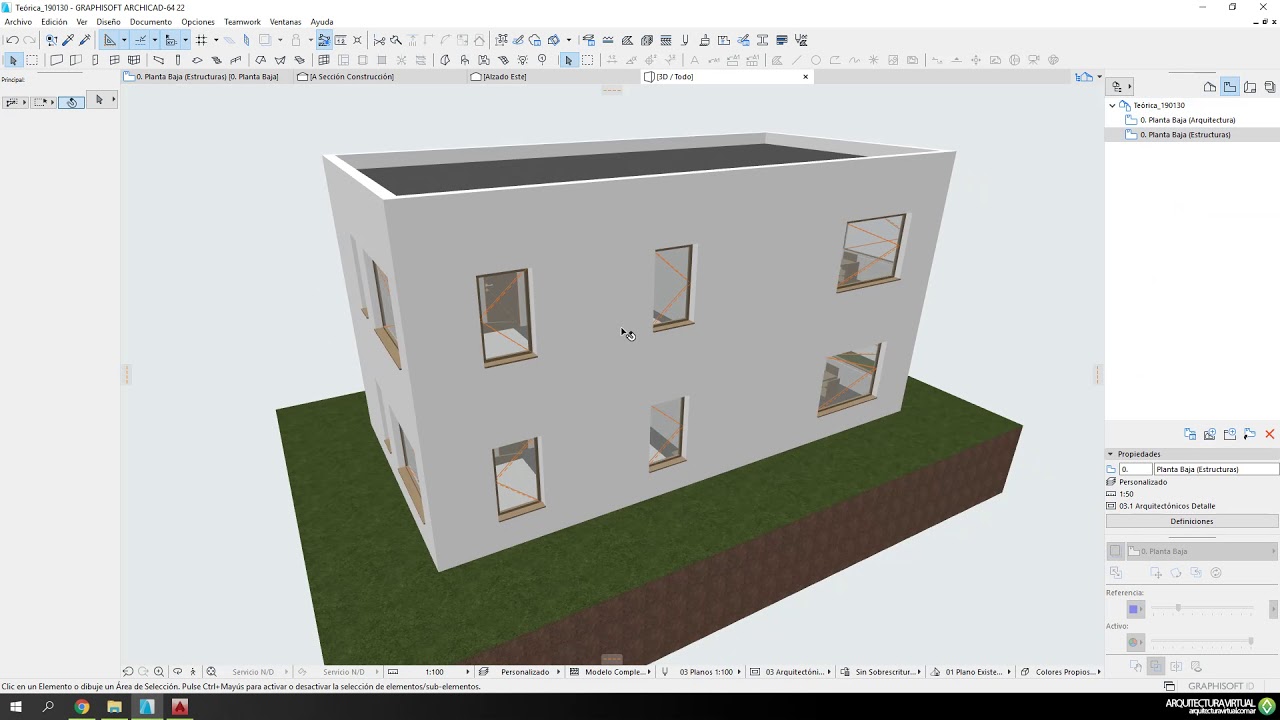Click the Planta Baja (Estructuras) name field
This screenshot has width=1280, height=720.
pos(1216,469)
